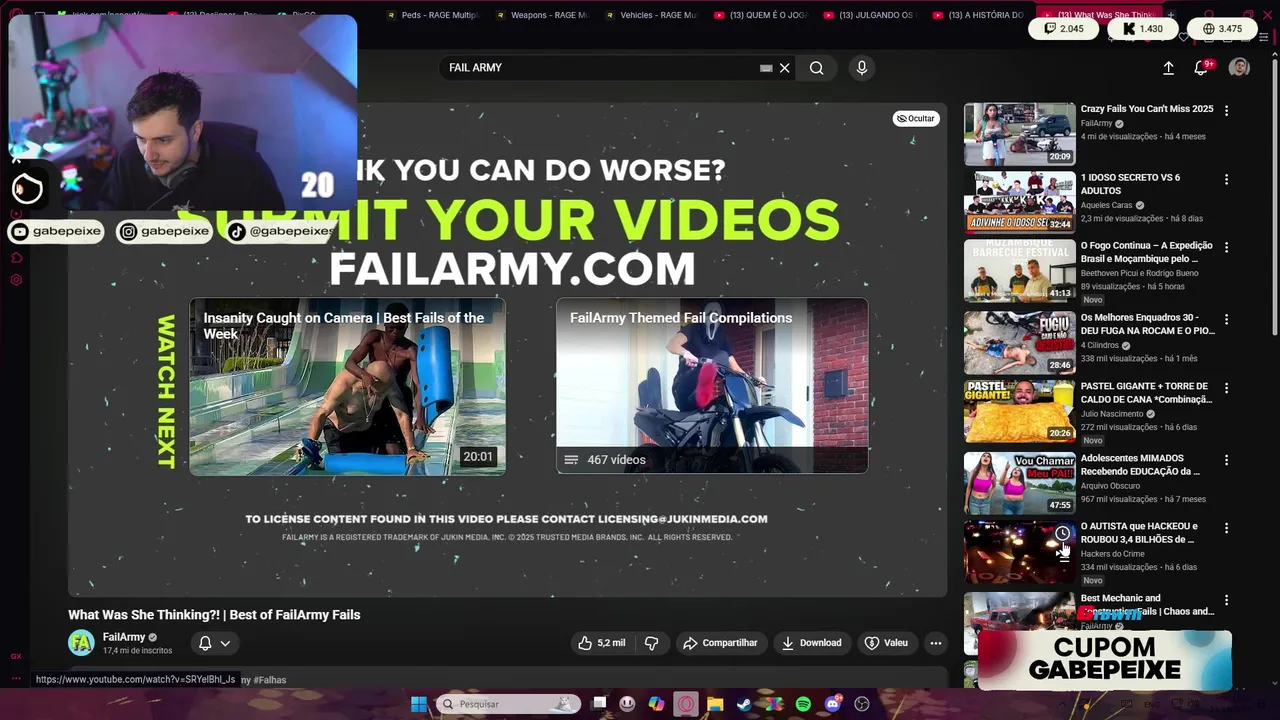Screen dimensions: 1280x720
Task: Open Crazy Fails You Can't Miss 2025 thumbnail
Action: [1019, 134]
